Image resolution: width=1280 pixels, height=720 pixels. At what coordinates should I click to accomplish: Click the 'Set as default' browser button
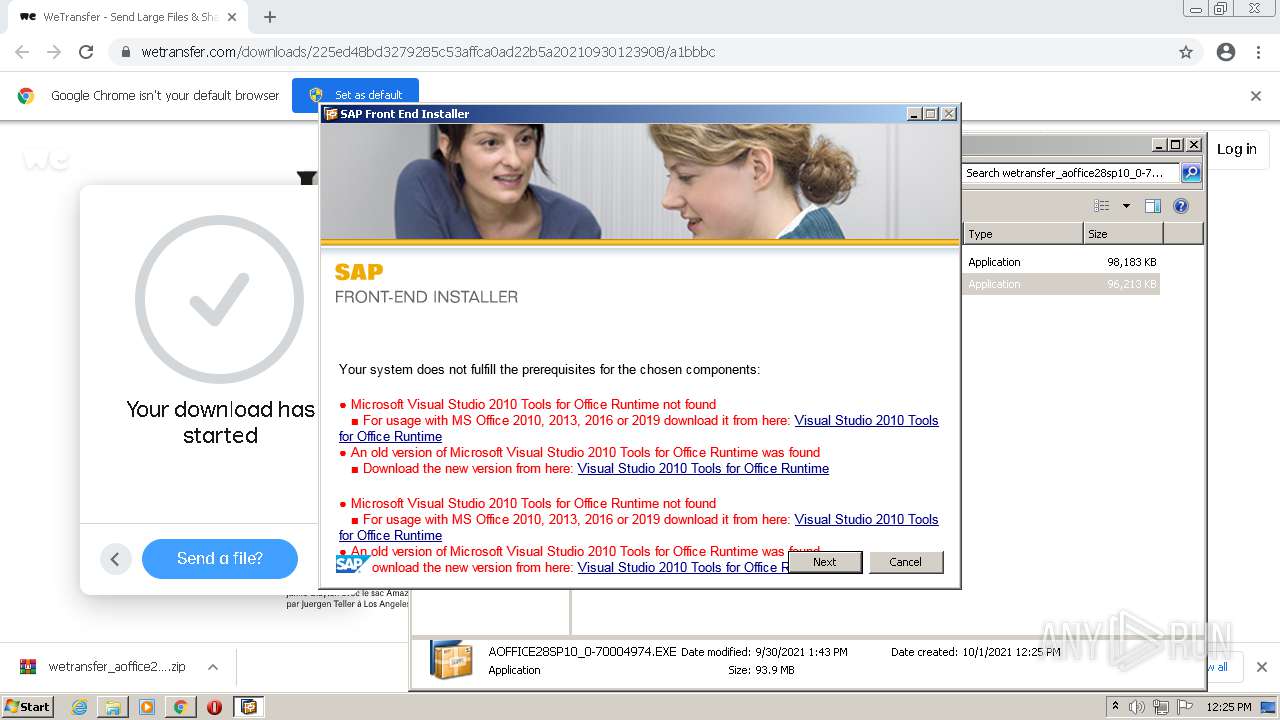point(355,95)
